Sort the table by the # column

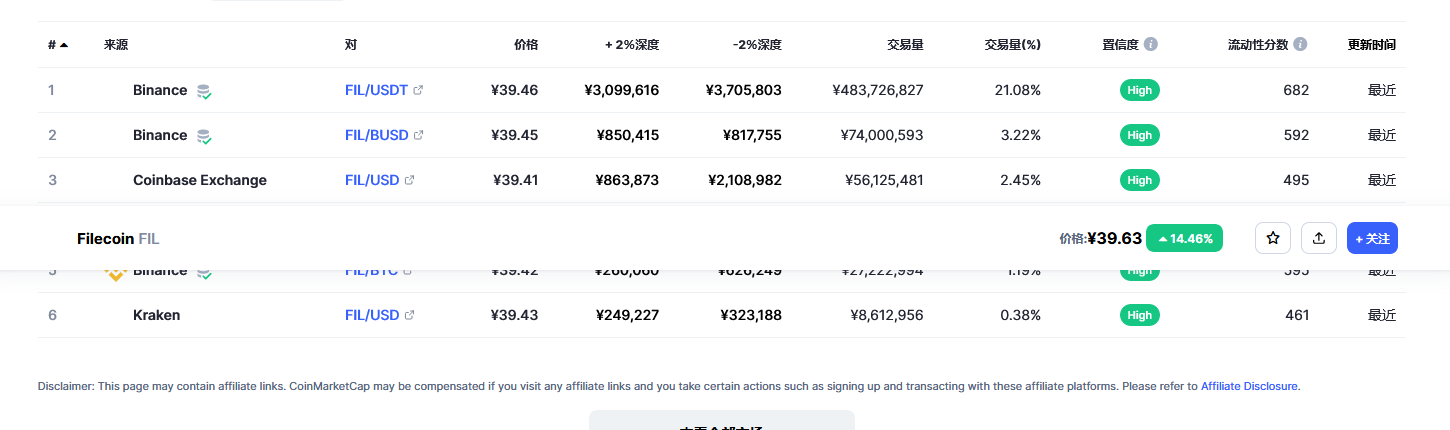[57, 45]
